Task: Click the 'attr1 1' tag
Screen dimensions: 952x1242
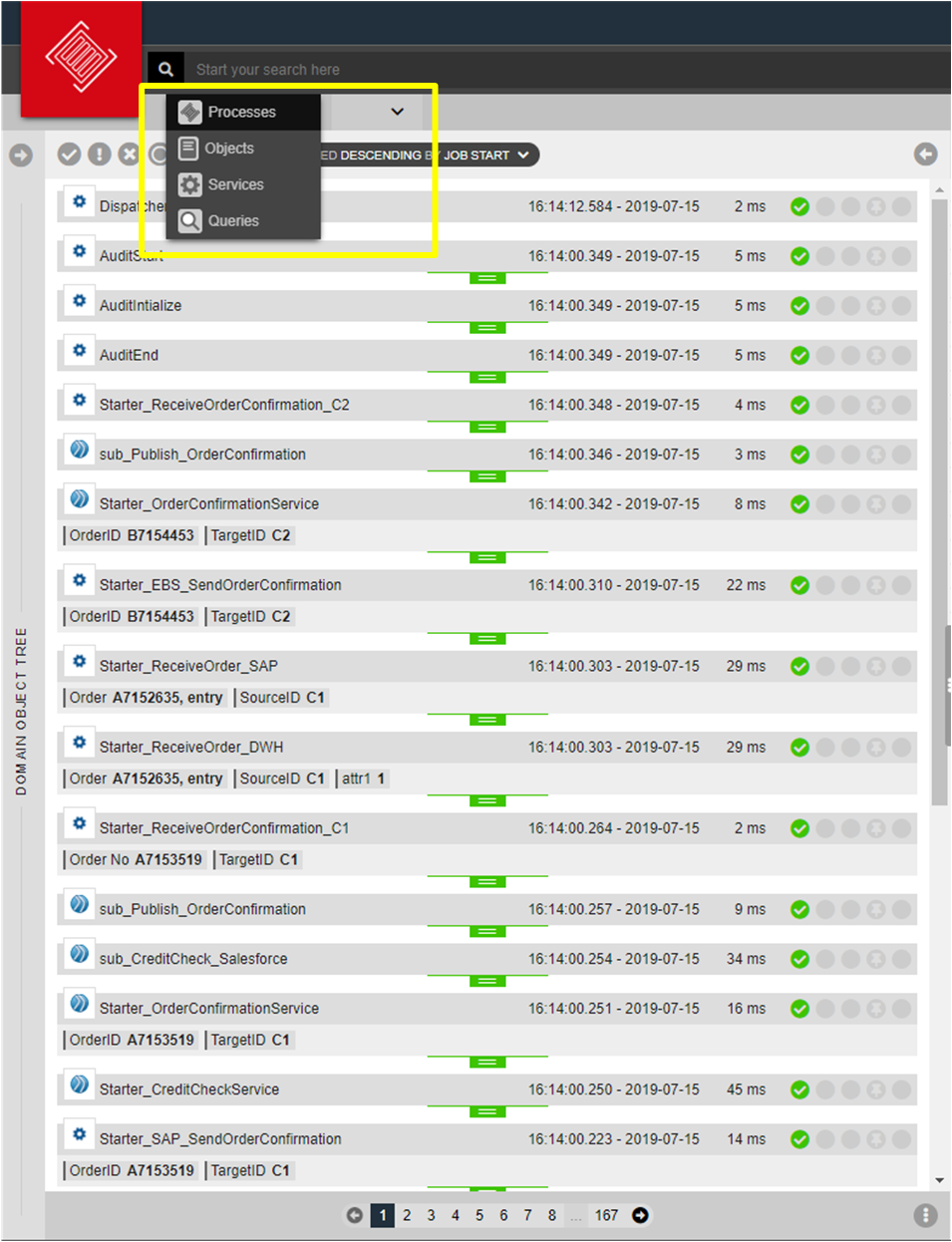Action: [363, 778]
